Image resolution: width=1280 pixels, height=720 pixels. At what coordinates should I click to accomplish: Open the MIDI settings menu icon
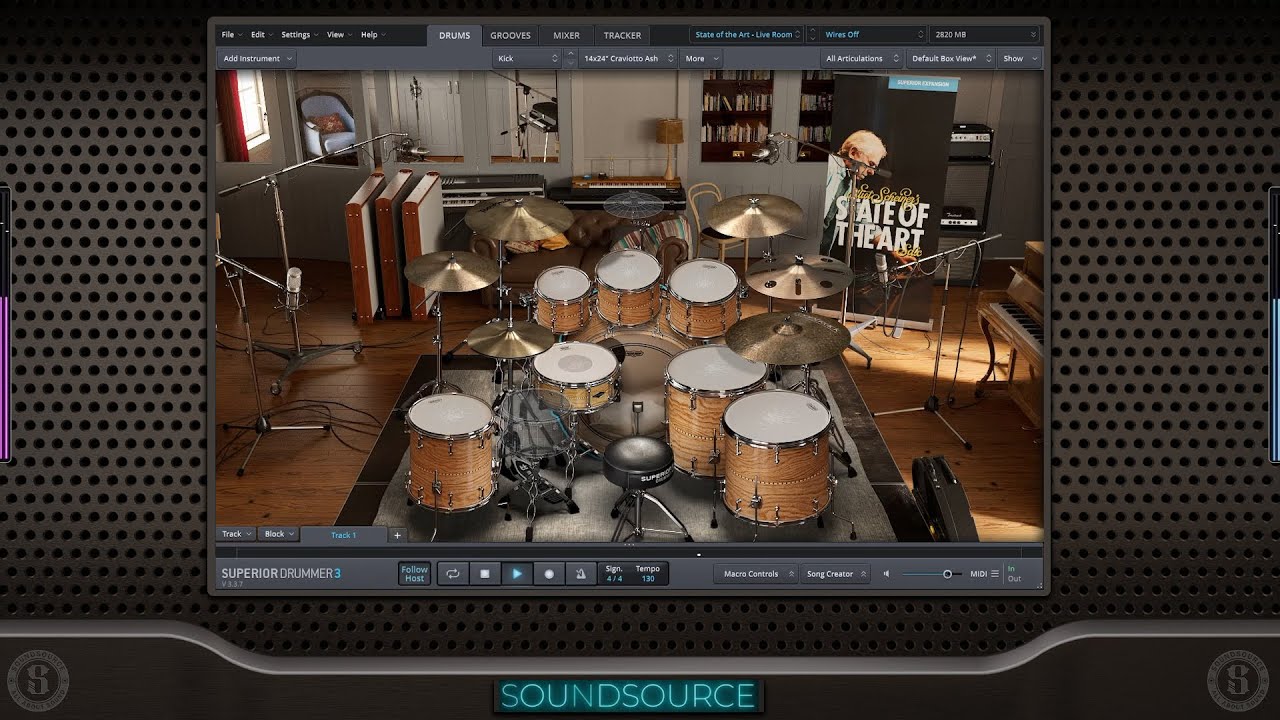pyautogui.click(x=995, y=574)
